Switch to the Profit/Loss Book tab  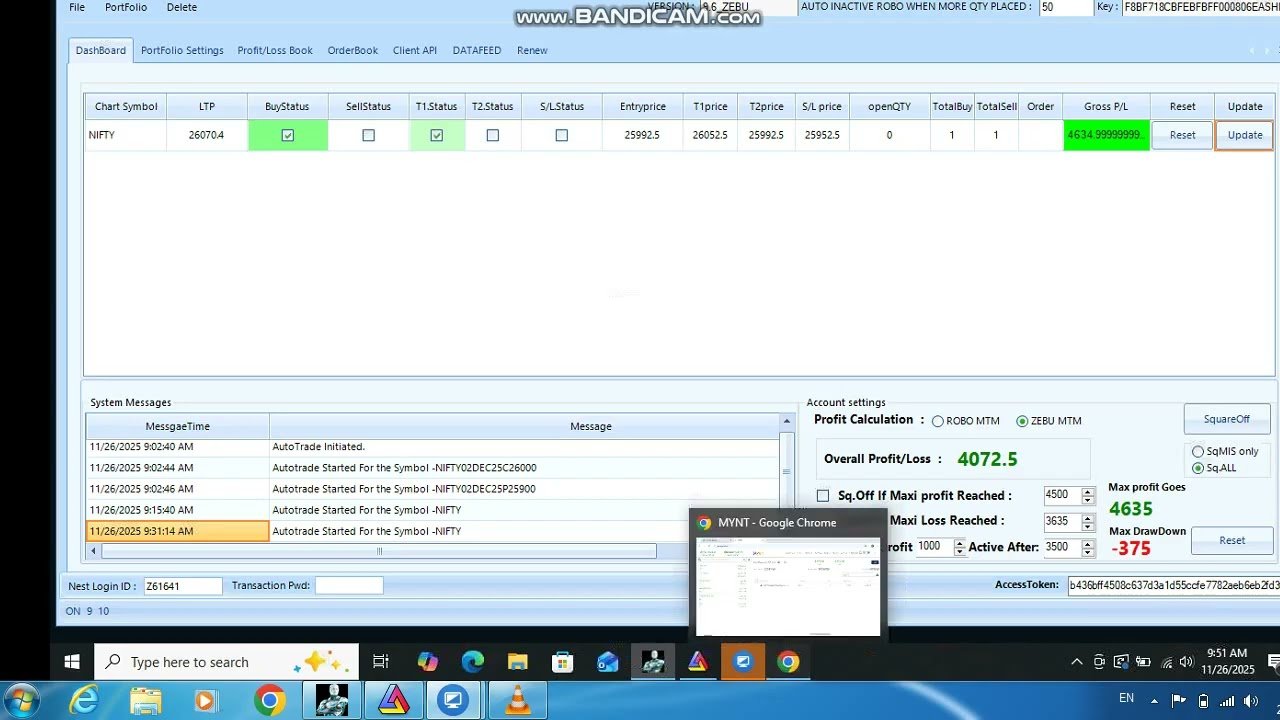pos(275,50)
